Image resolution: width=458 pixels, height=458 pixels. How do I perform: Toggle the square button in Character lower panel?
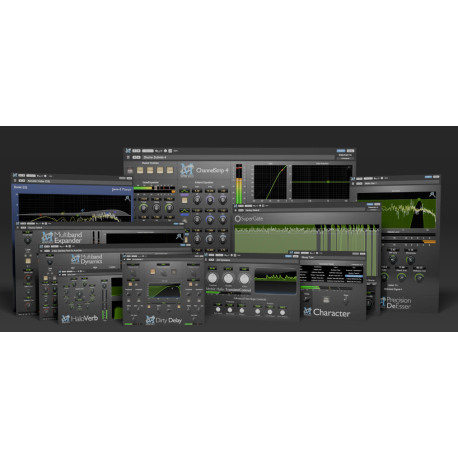(x=326, y=300)
